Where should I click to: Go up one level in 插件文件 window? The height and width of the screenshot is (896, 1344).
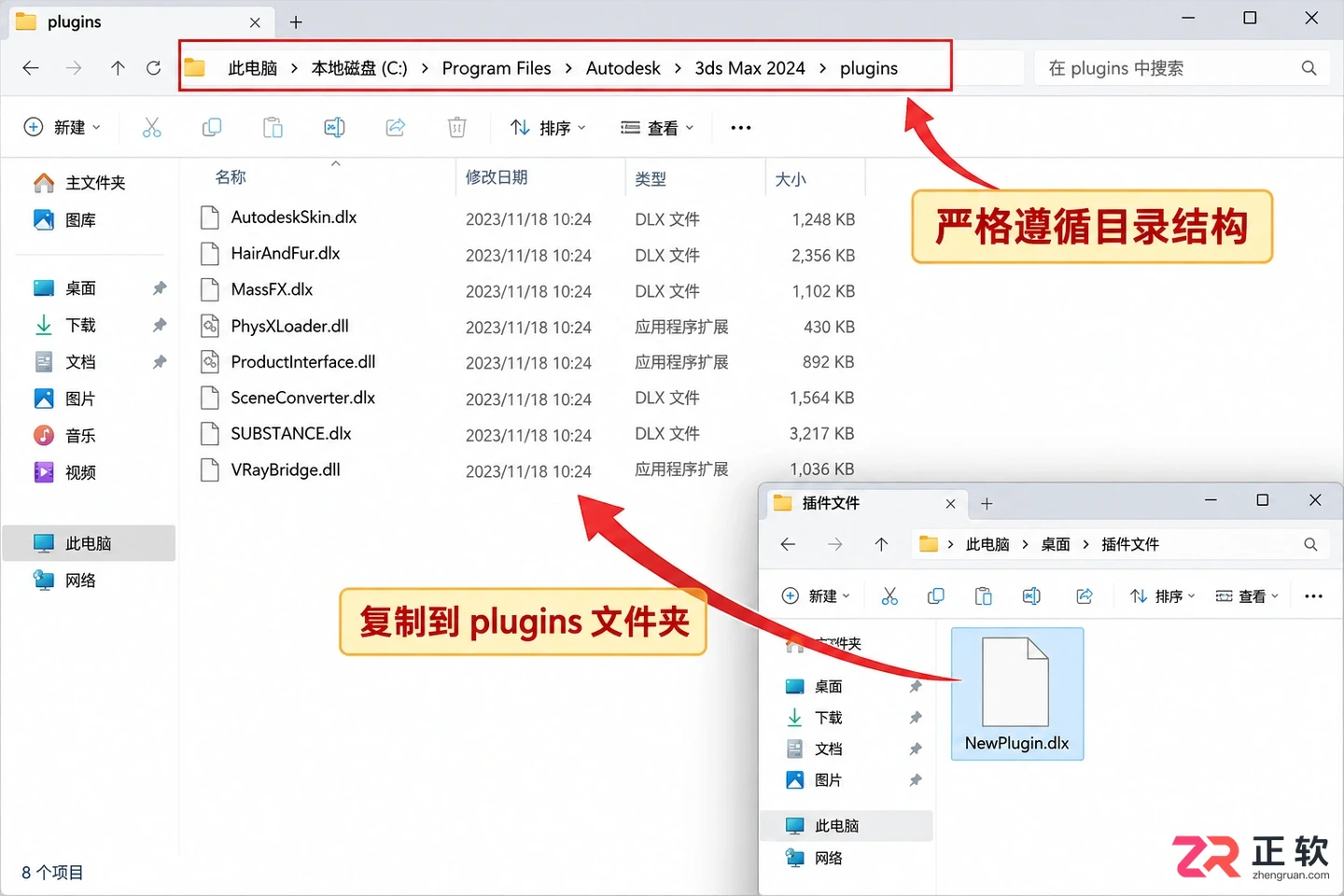pos(881,544)
